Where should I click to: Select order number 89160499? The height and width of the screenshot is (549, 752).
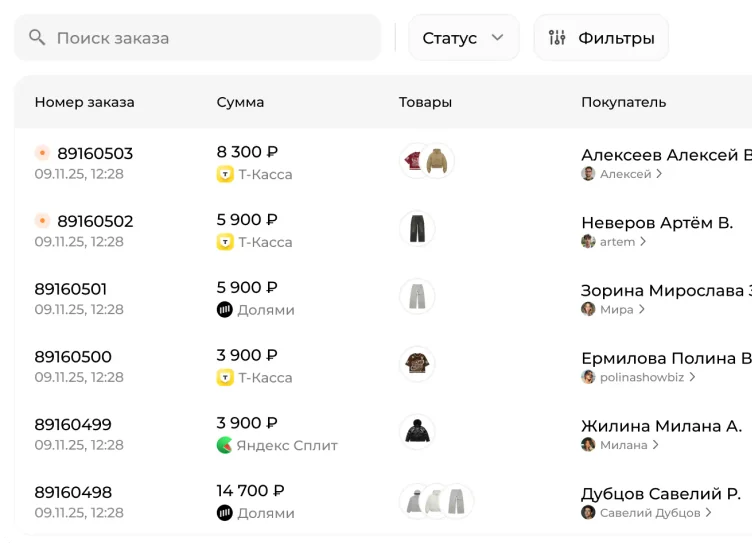[x=73, y=424]
